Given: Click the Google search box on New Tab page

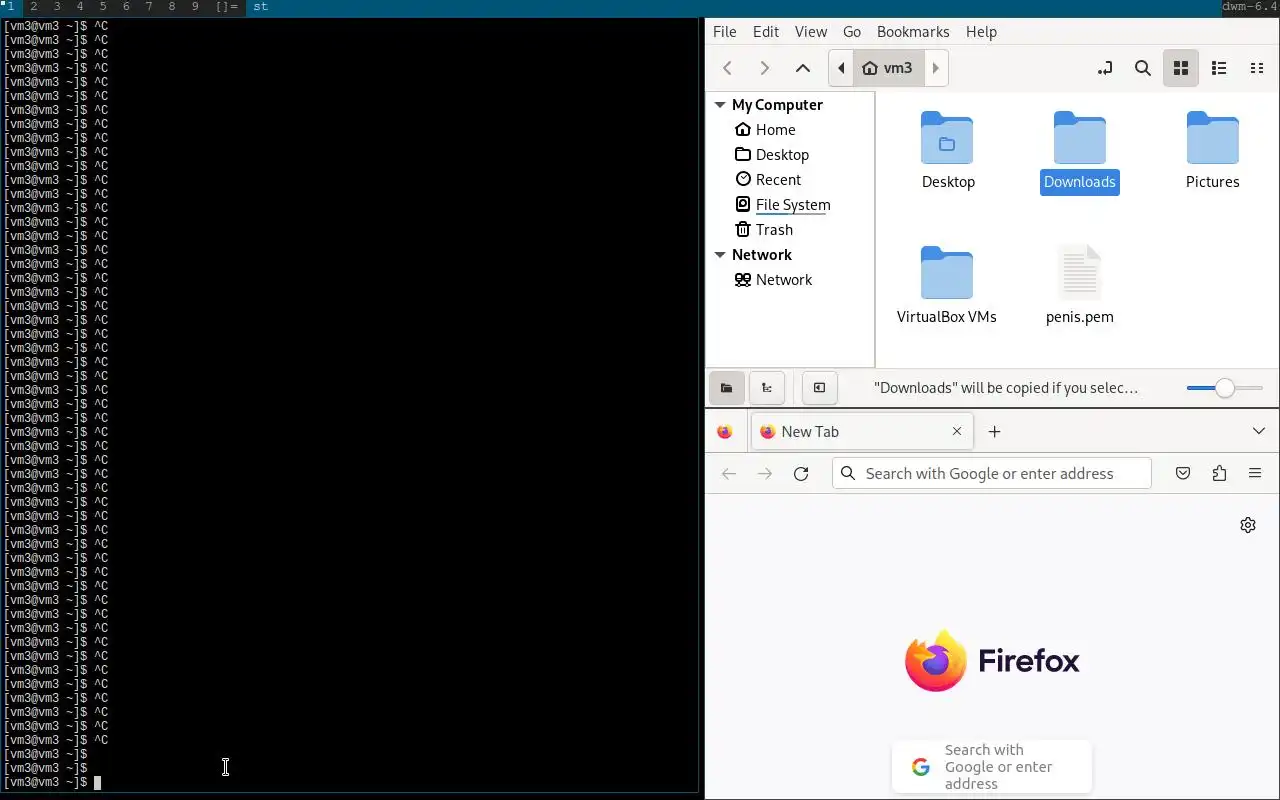Looking at the screenshot, I should click(992, 767).
